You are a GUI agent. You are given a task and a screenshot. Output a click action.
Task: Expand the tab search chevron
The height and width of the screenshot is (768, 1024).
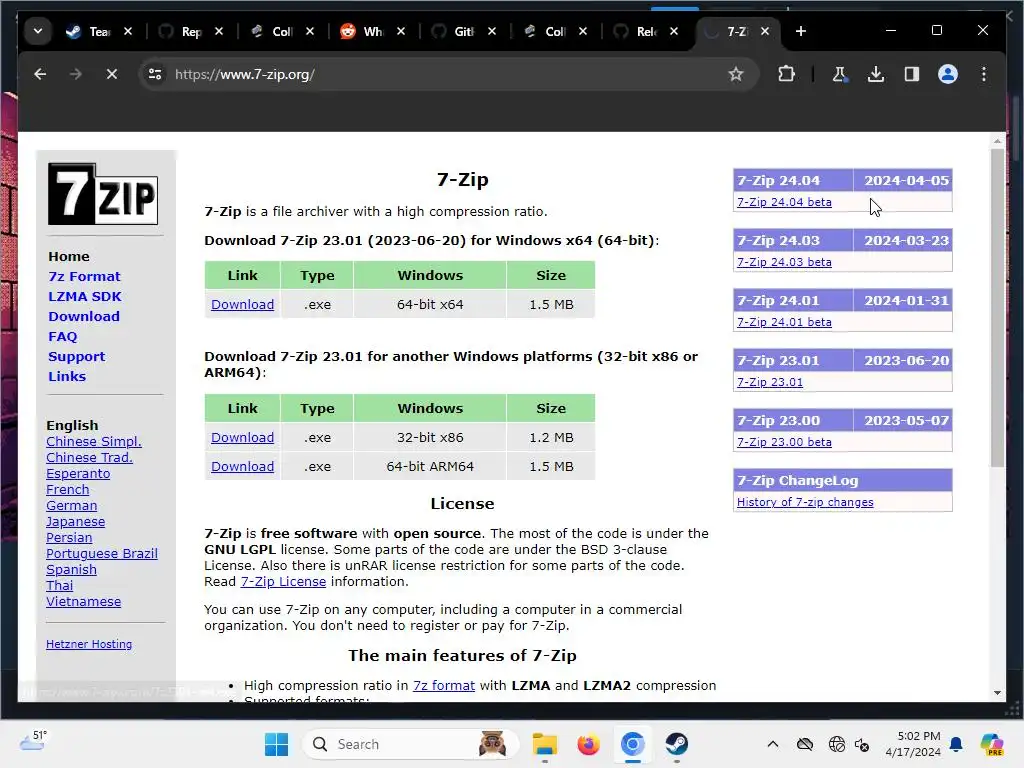click(38, 31)
